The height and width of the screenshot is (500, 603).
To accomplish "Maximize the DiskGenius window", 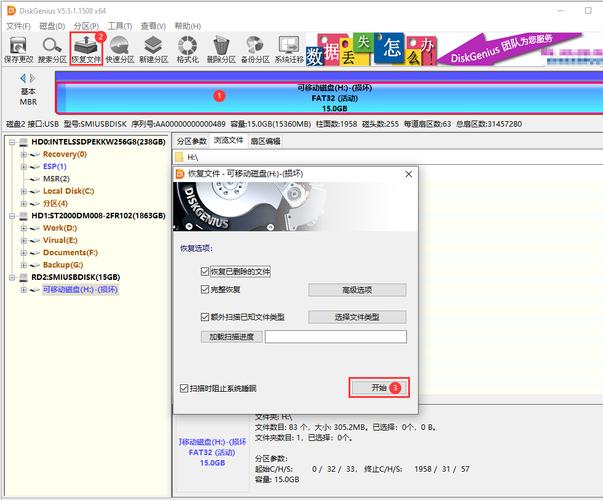I will [x=588, y=10].
